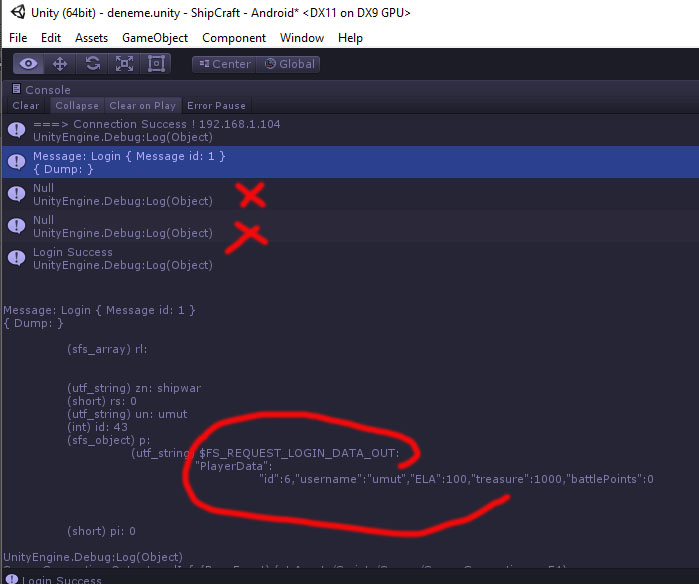Click info icon beside Login Success log
The image size is (699, 585).
click(16, 258)
